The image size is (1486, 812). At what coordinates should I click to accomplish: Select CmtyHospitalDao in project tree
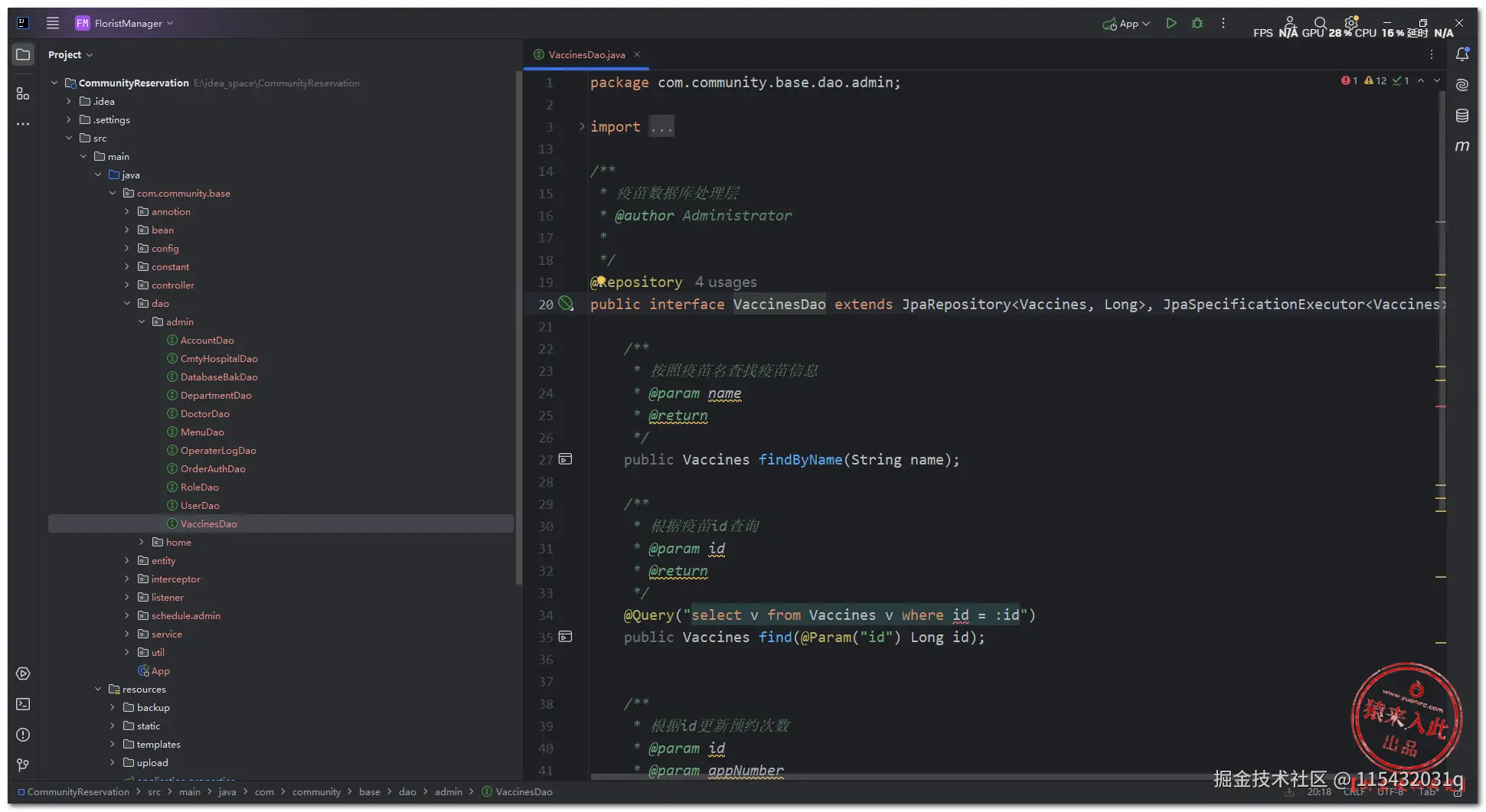pos(219,358)
